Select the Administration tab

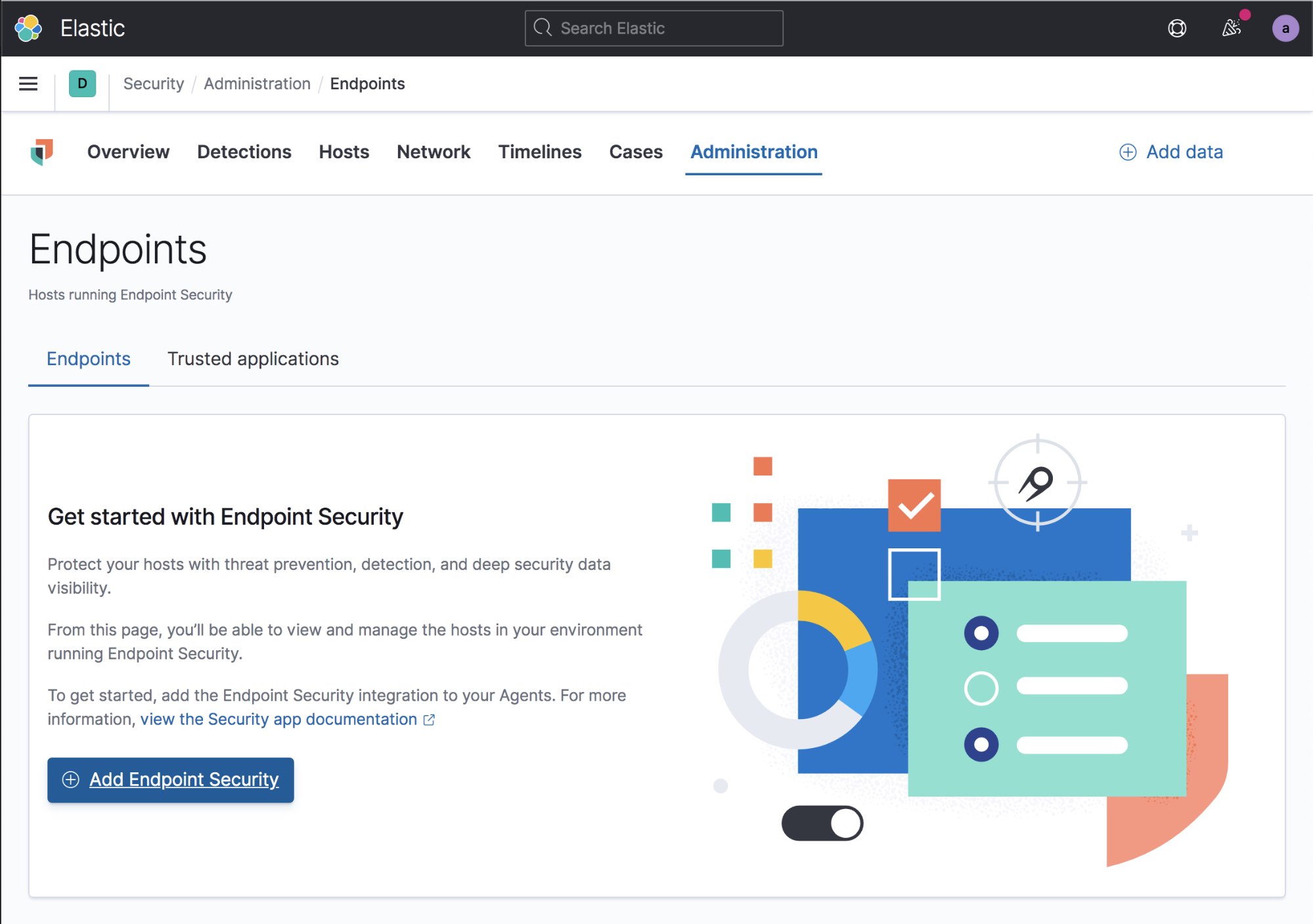753,152
